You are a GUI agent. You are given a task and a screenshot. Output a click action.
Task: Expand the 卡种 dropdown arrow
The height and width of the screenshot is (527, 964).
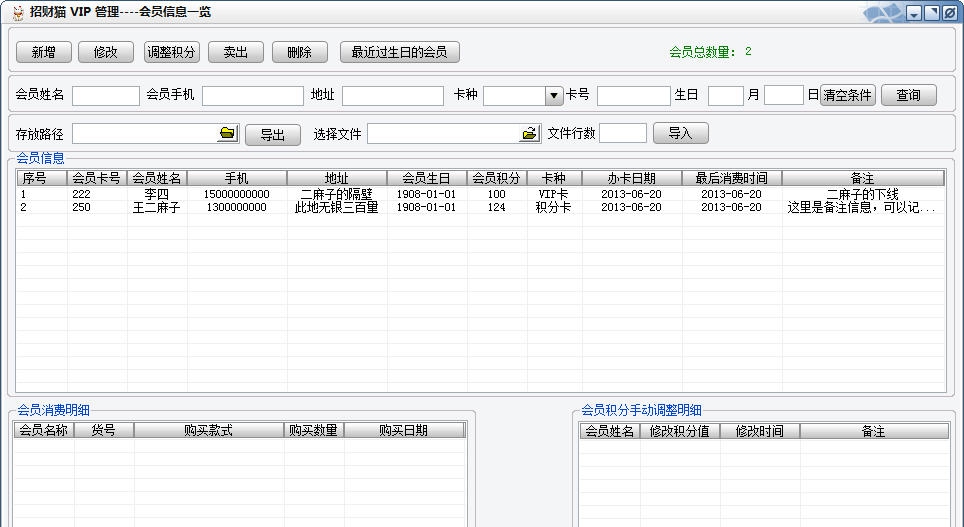[554, 96]
